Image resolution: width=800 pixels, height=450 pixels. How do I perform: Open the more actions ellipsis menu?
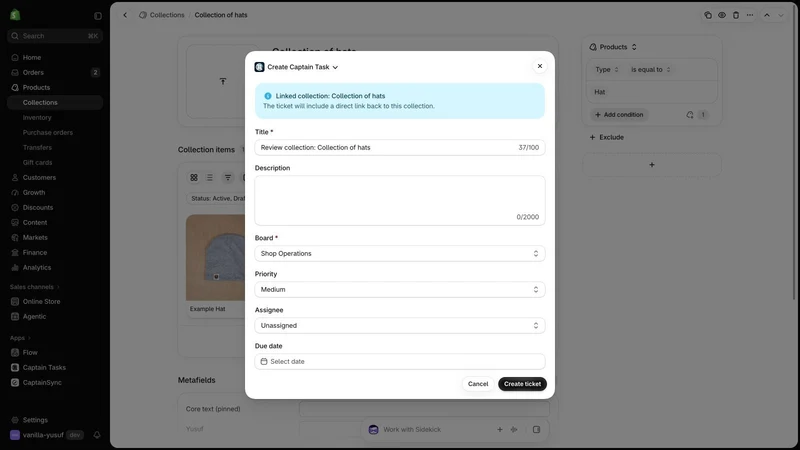750,15
